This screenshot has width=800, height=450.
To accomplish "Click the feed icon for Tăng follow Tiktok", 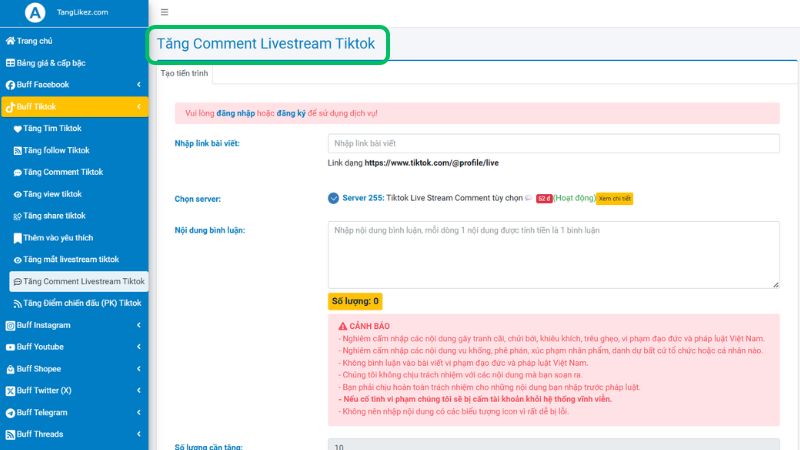I will [17, 151].
